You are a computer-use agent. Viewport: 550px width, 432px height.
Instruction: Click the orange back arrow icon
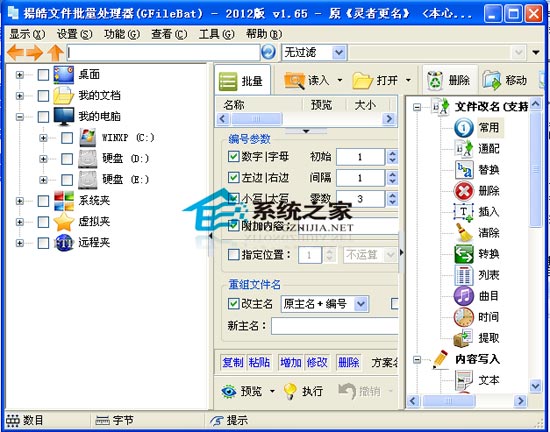[x=16, y=53]
